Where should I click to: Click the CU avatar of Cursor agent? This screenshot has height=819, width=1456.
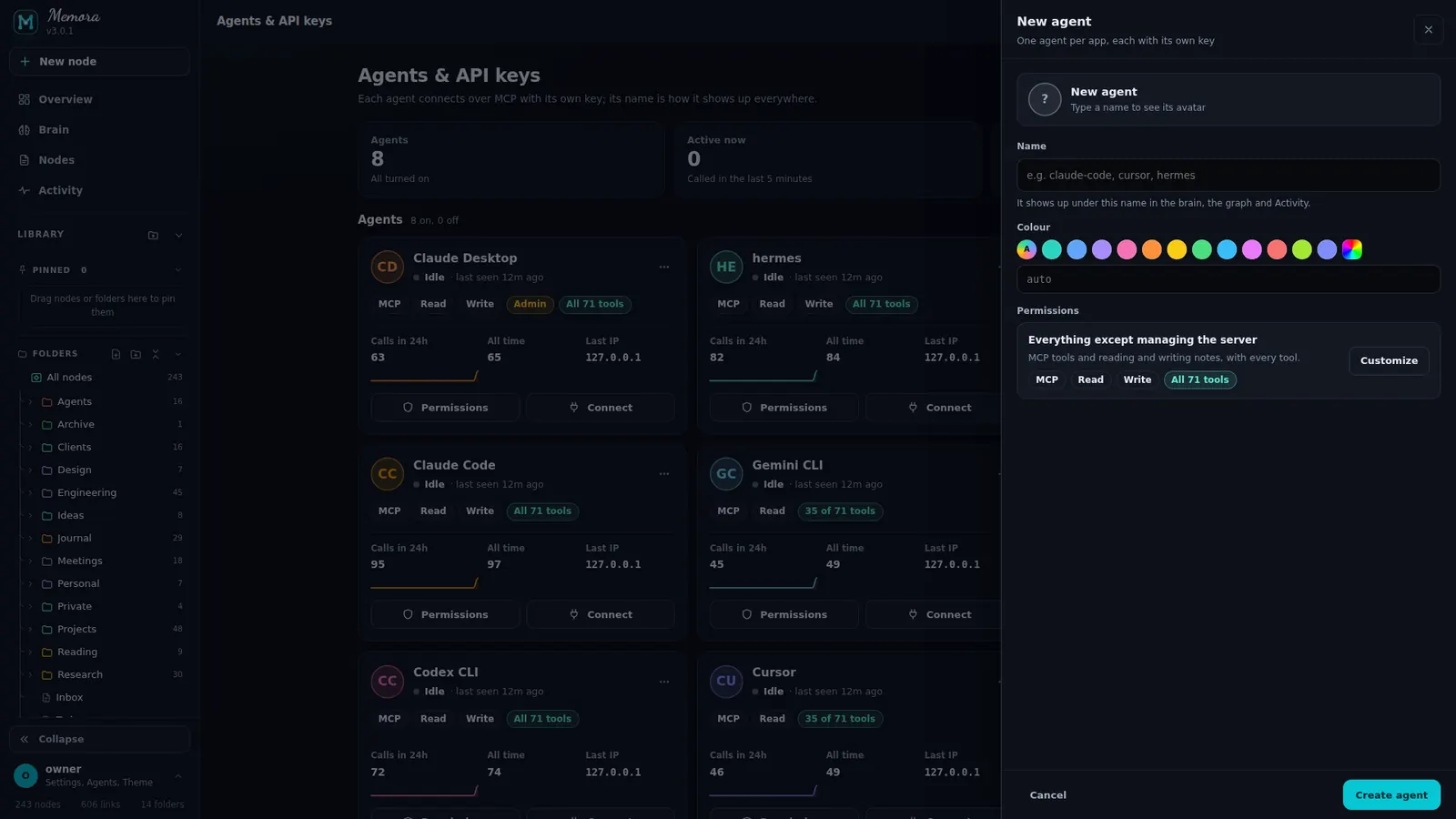(x=726, y=681)
